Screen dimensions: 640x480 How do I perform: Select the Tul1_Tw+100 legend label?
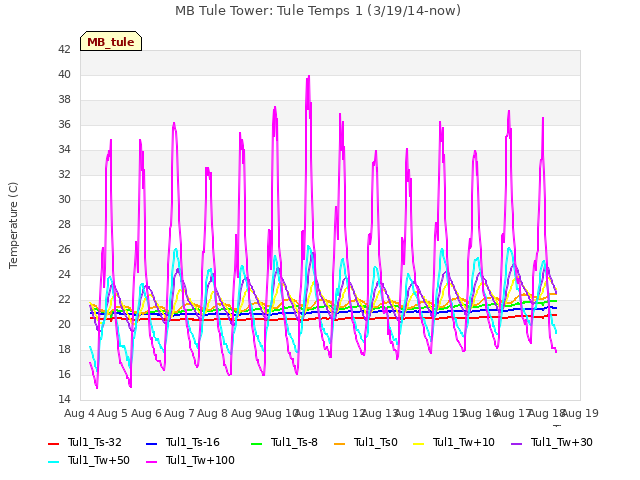[200, 460]
